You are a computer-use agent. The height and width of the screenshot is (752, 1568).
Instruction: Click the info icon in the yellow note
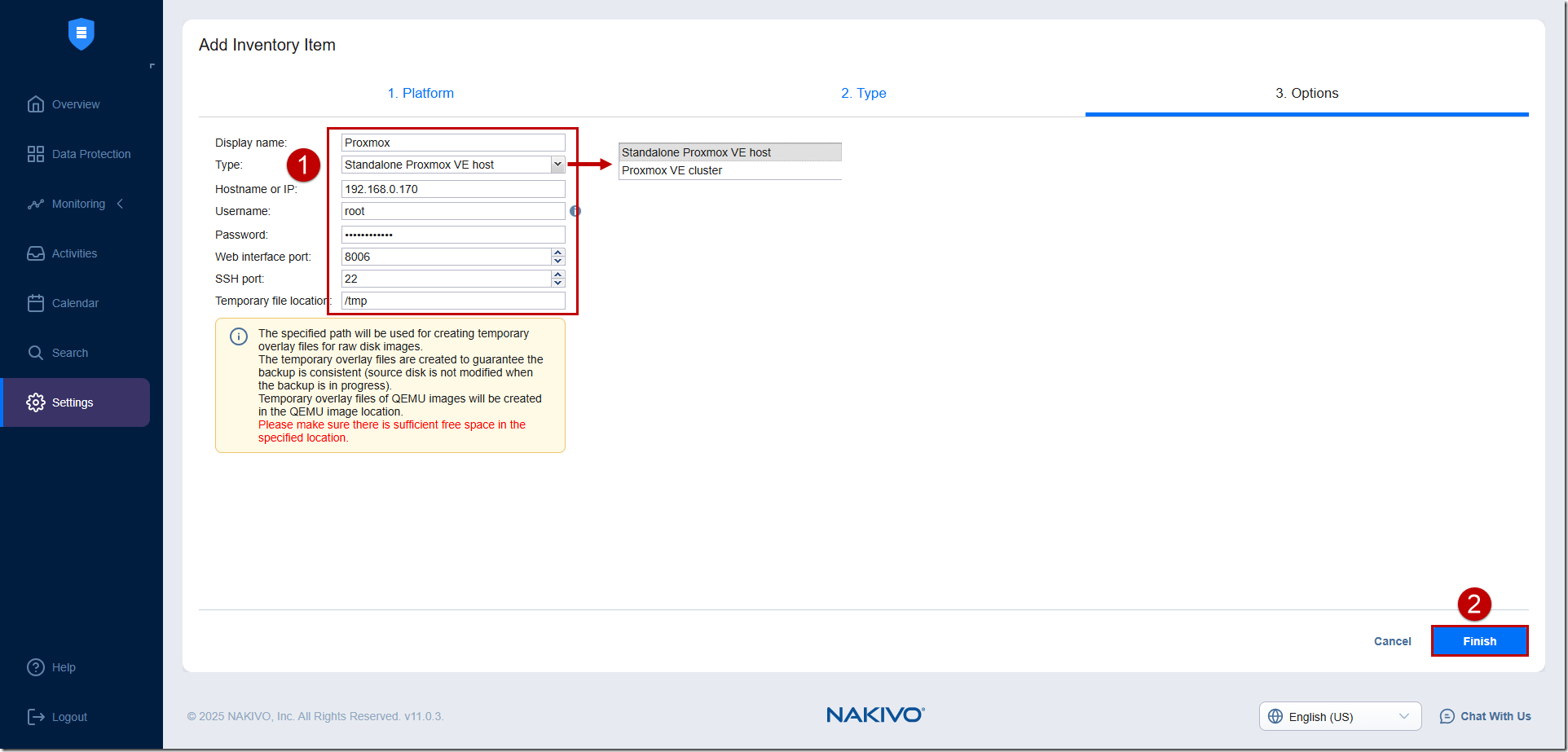239,336
